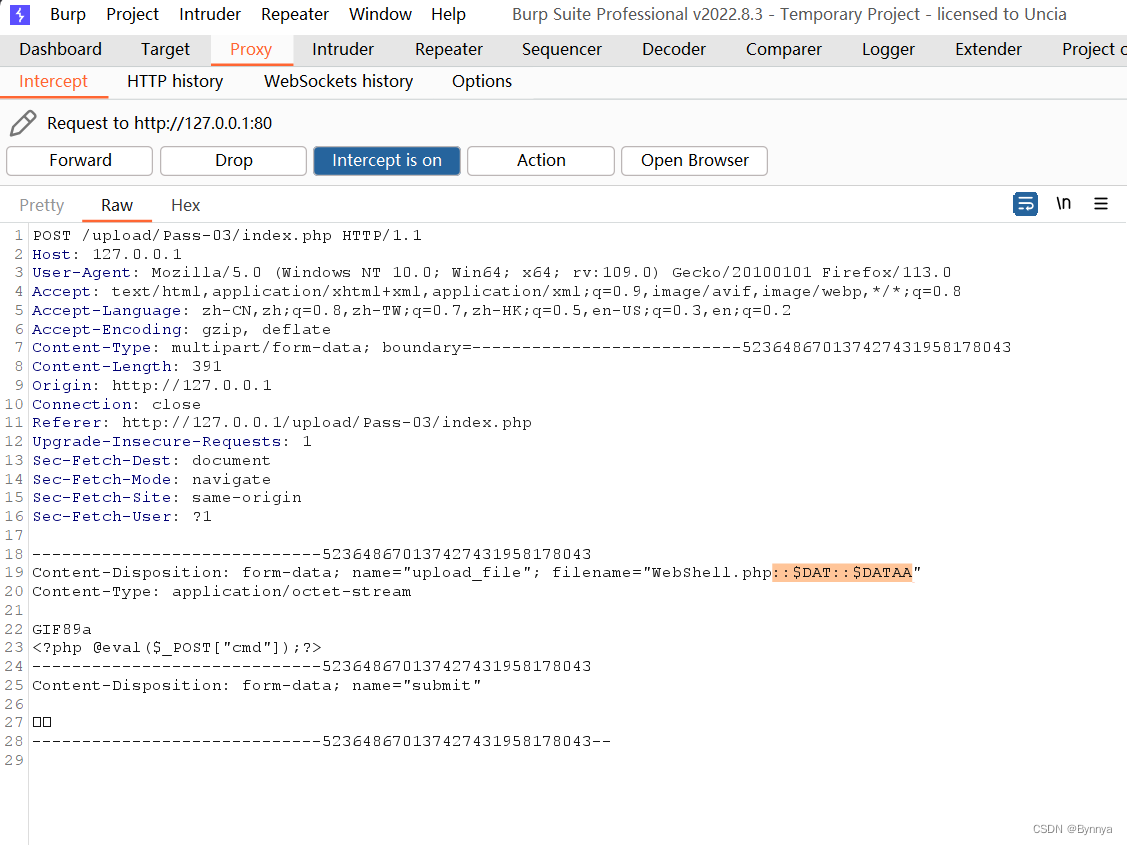The height and width of the screenshot is (845, 1127).
Task: Switch to the Project options tab
Action: click(1092, 50)
